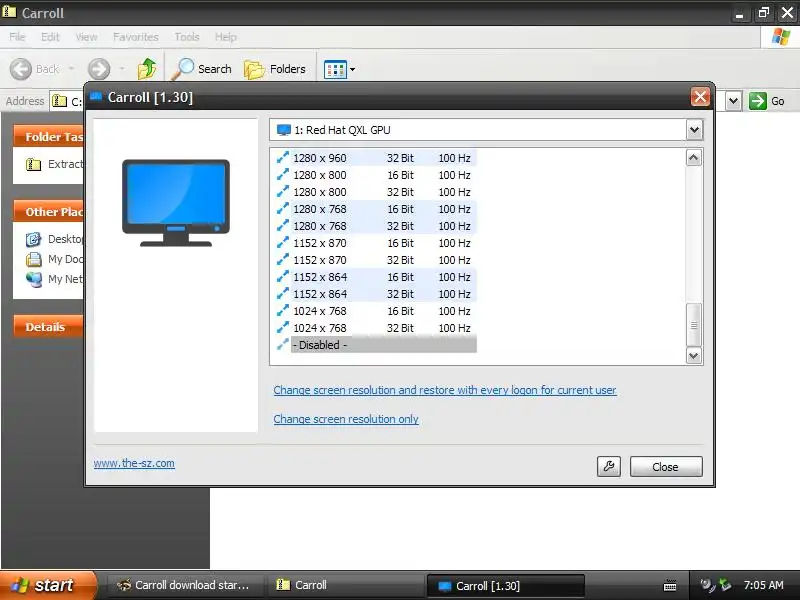This screenshot has width=800, height=600.
Task: Click the resolution list scrollbar thumb
Action: click(693, 324)
